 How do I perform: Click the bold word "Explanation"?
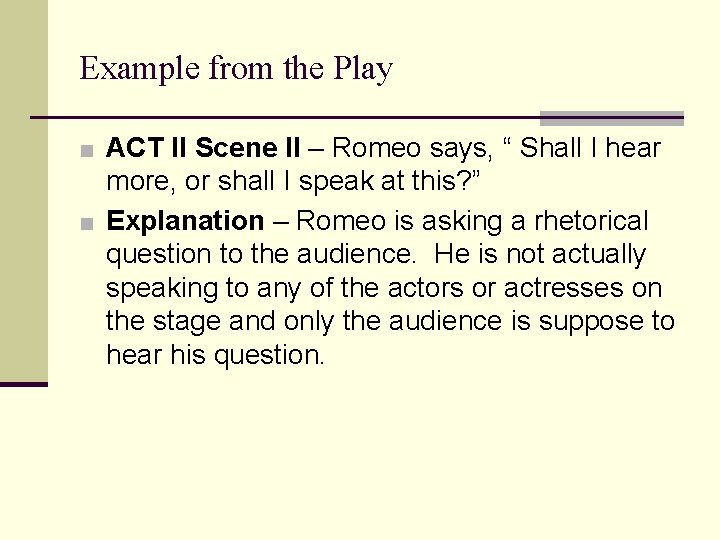[185, 221]
